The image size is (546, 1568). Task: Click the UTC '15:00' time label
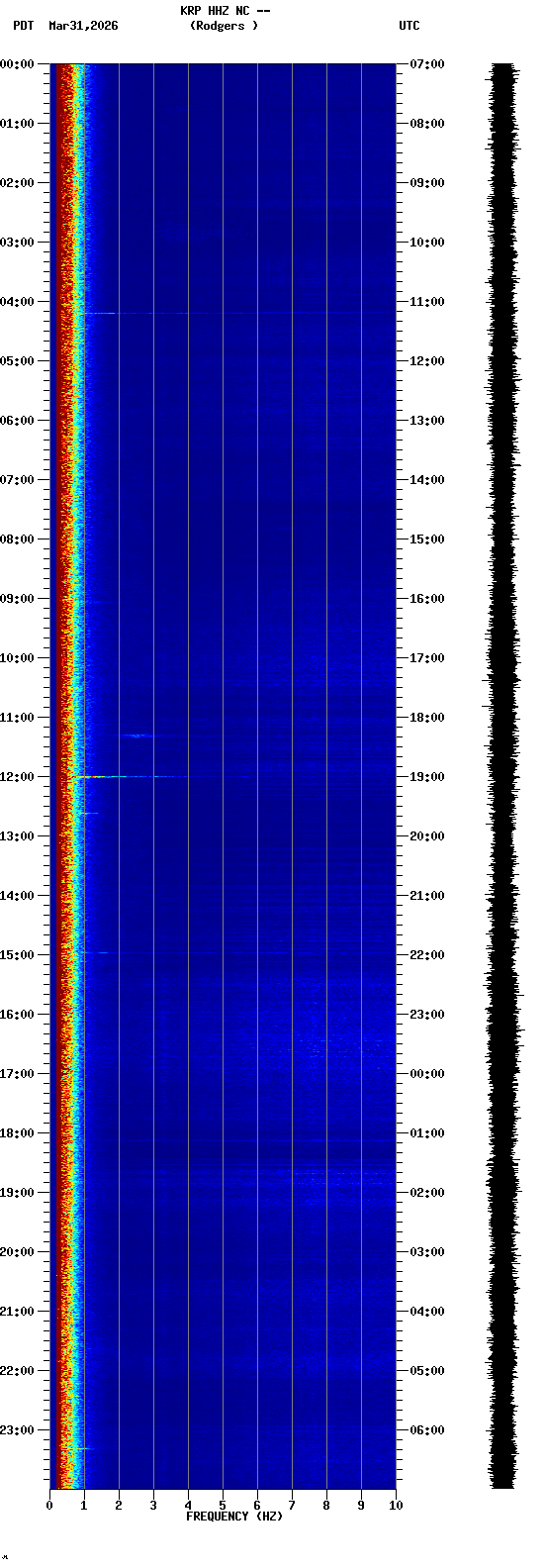(427, 539)
